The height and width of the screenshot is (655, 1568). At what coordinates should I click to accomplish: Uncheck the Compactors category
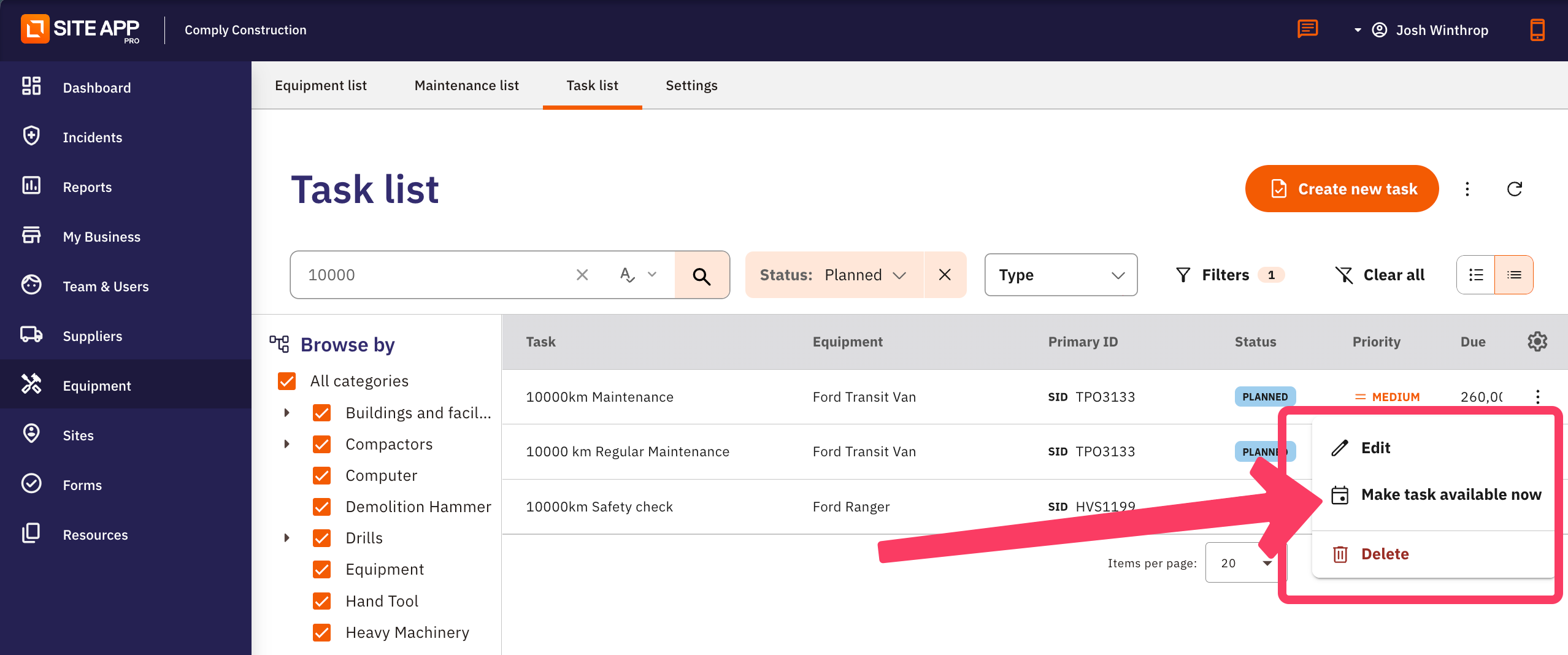(321, 444)
